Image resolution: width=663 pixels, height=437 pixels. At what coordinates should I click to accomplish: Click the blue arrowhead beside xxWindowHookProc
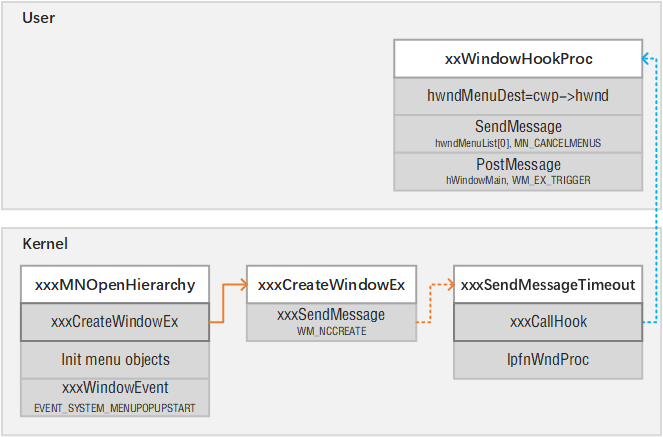pos(647,60)
